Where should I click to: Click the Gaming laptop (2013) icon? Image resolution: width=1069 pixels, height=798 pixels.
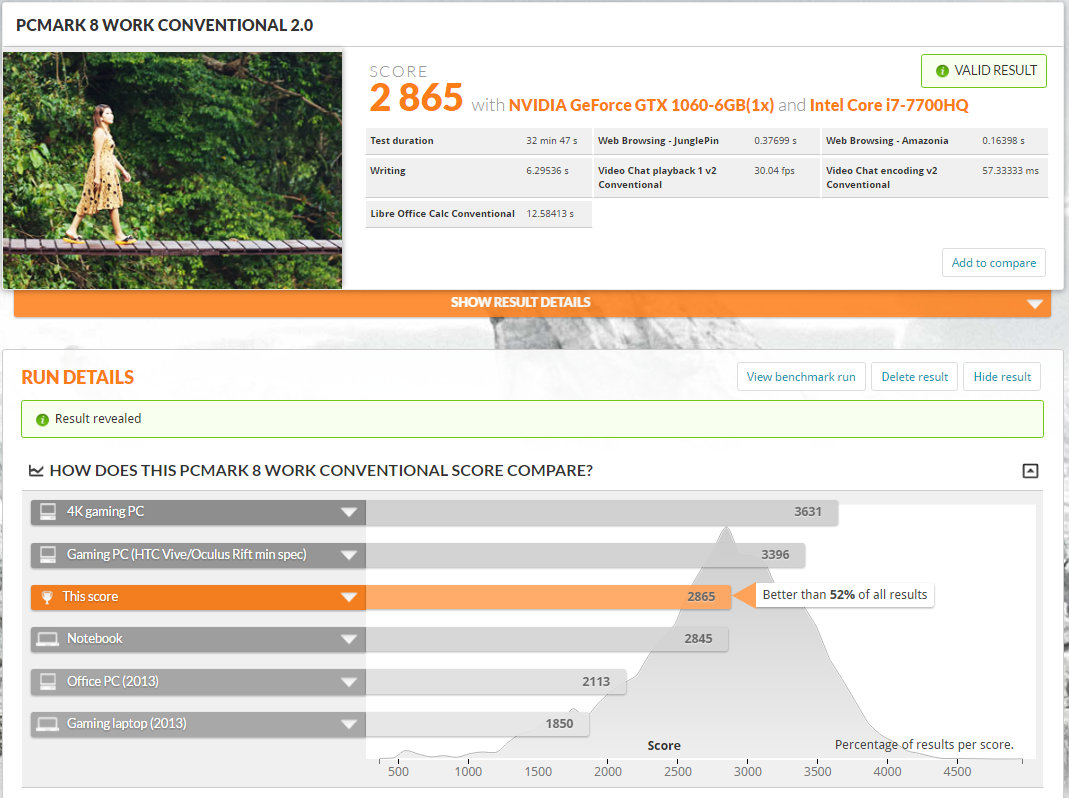[47, 724]
